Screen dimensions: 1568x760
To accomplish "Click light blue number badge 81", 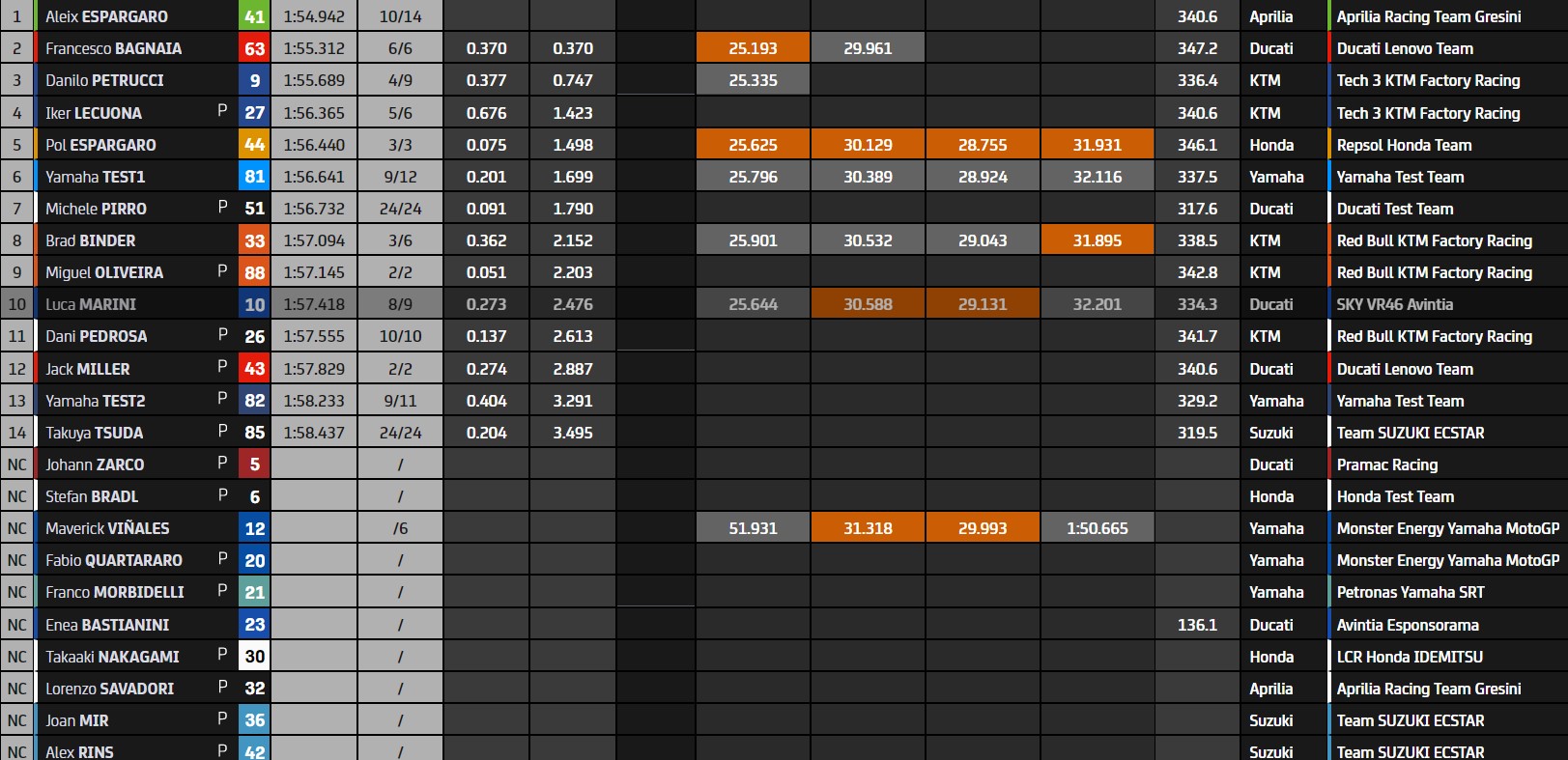I will point(254,177).
